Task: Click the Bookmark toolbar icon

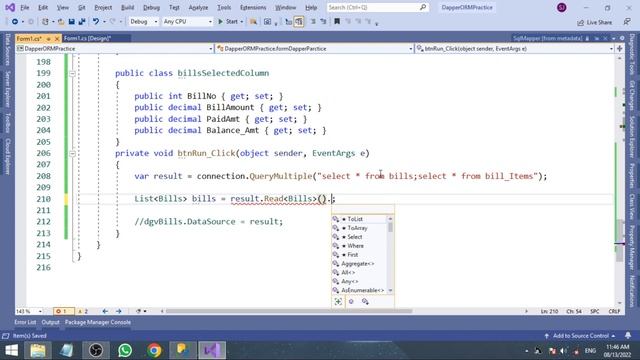Action: point(337,22)
